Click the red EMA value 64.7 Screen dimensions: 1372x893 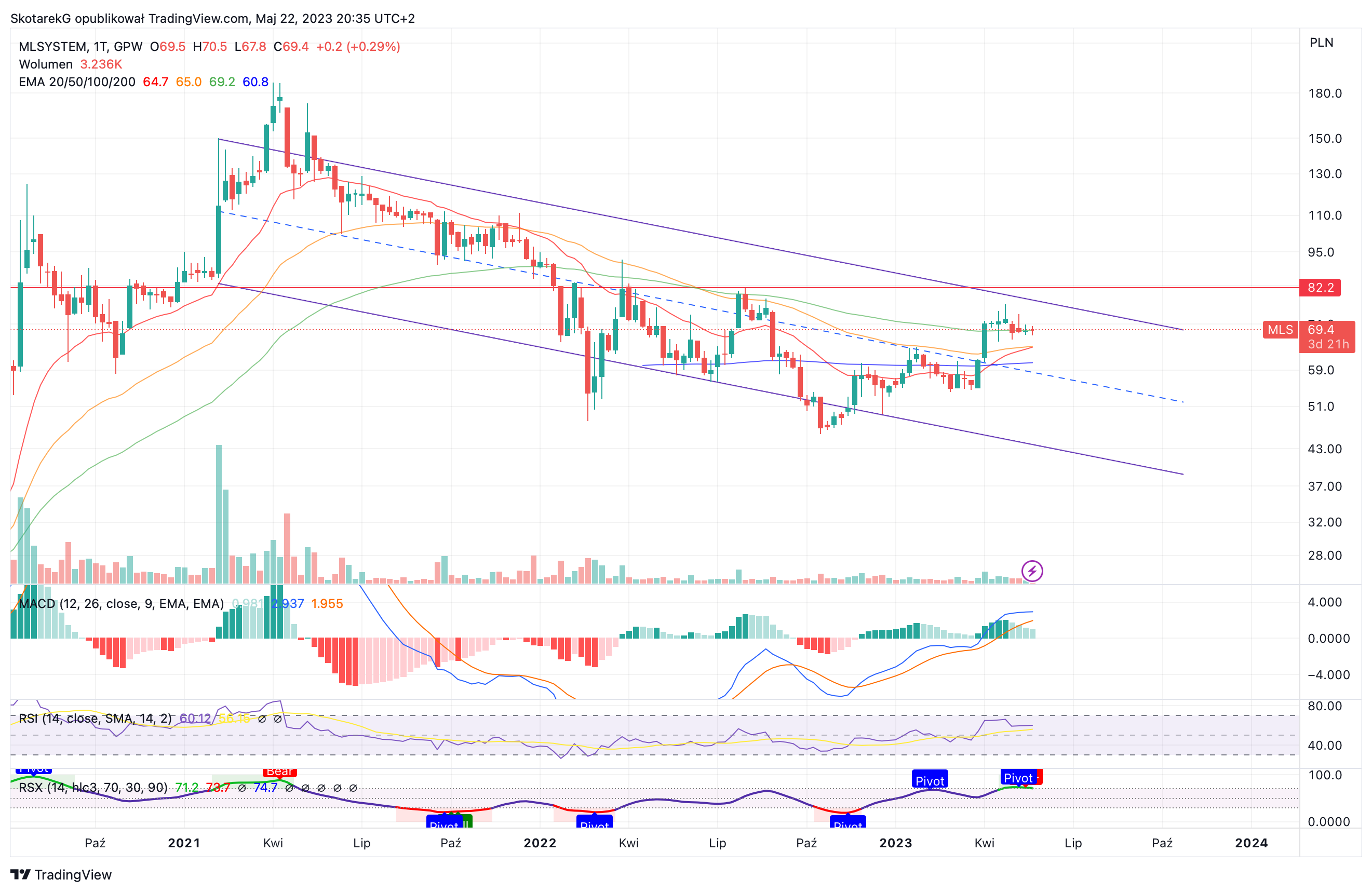(156, 82)
